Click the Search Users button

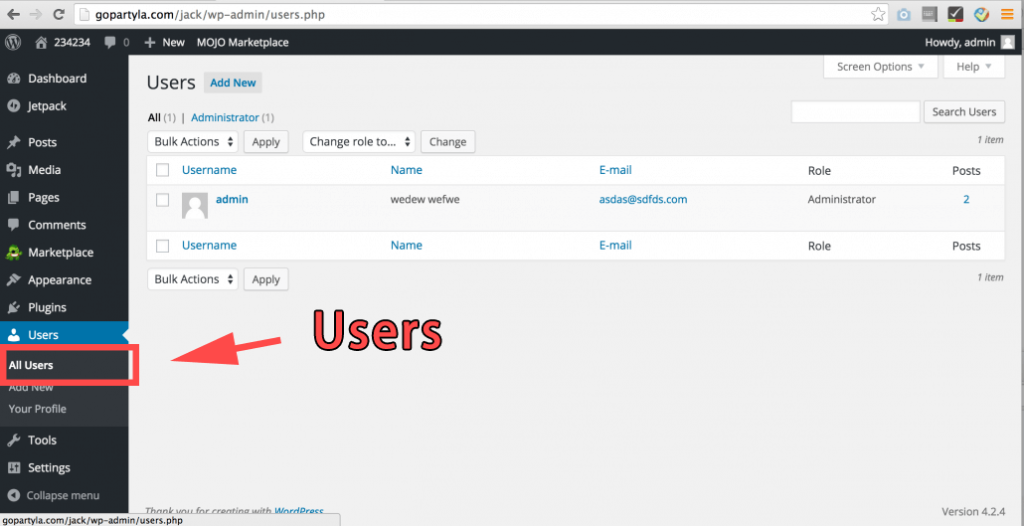click(964, 112)
